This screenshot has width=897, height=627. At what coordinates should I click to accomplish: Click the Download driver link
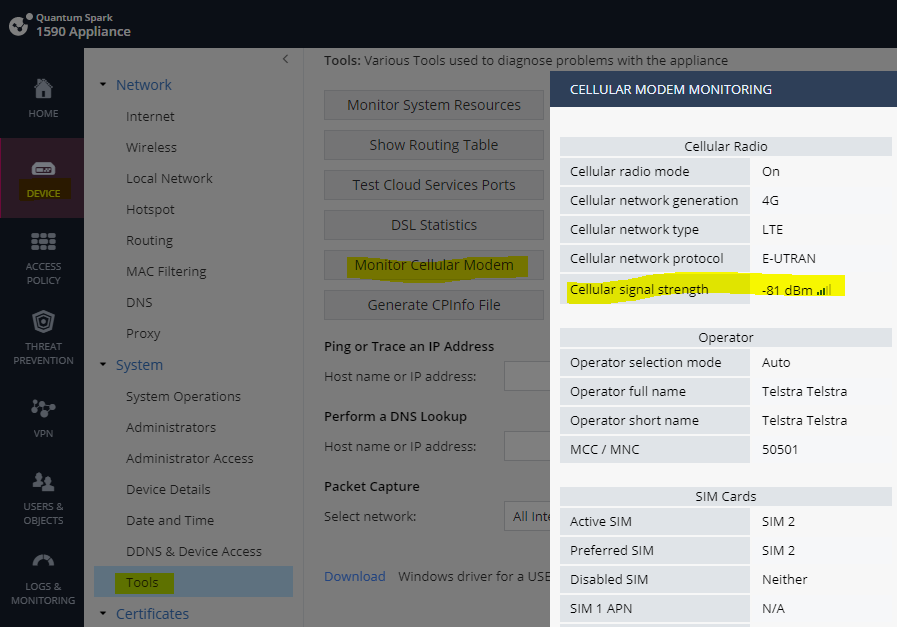(354, 576)
